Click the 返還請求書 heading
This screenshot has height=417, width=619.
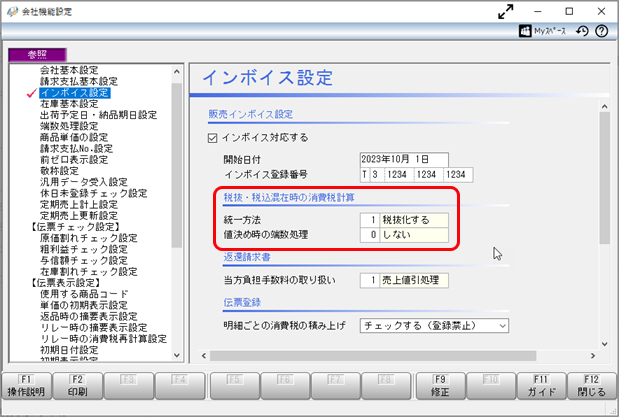tap(247, 257)
